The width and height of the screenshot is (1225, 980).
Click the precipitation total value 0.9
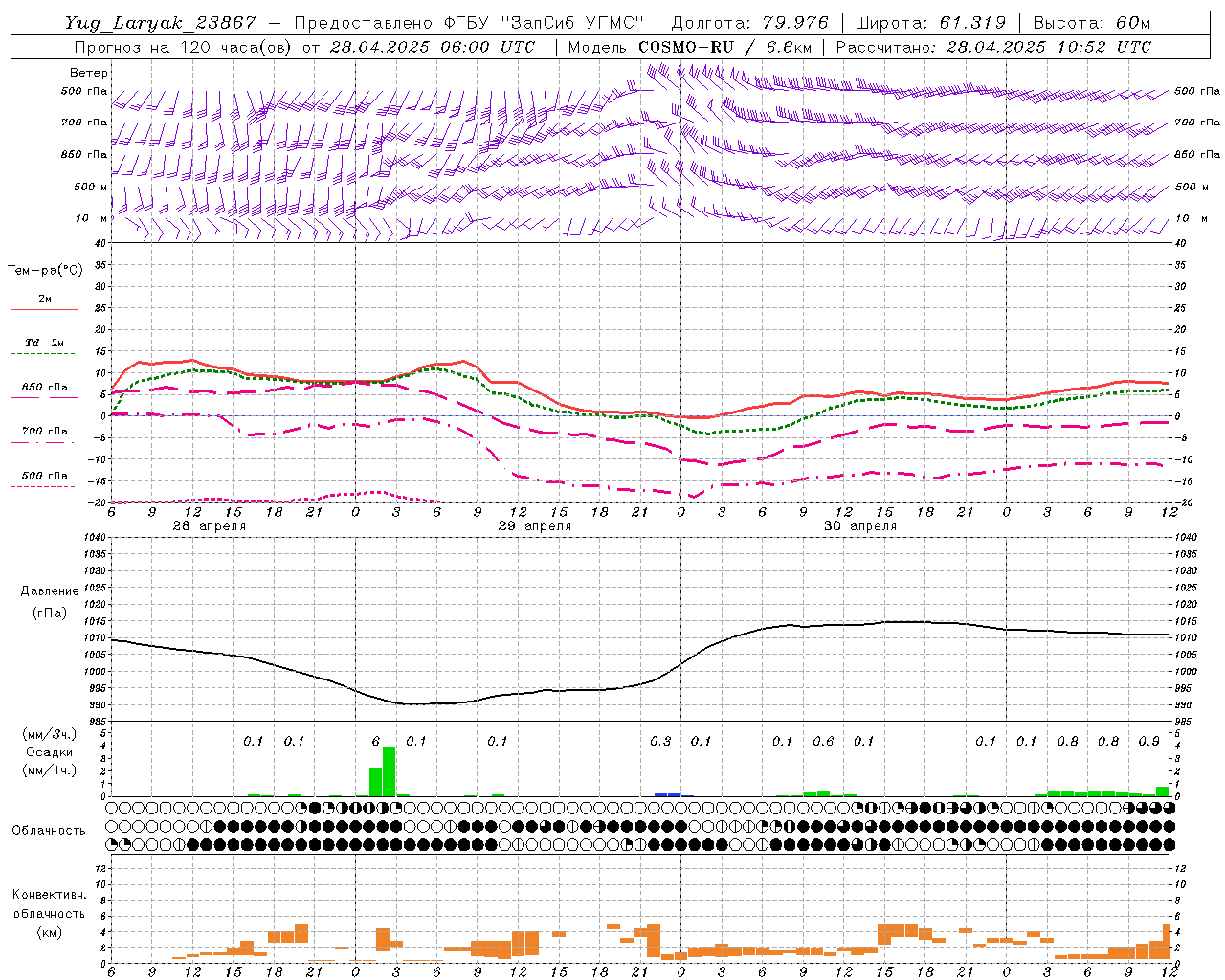coord(1148,742)
